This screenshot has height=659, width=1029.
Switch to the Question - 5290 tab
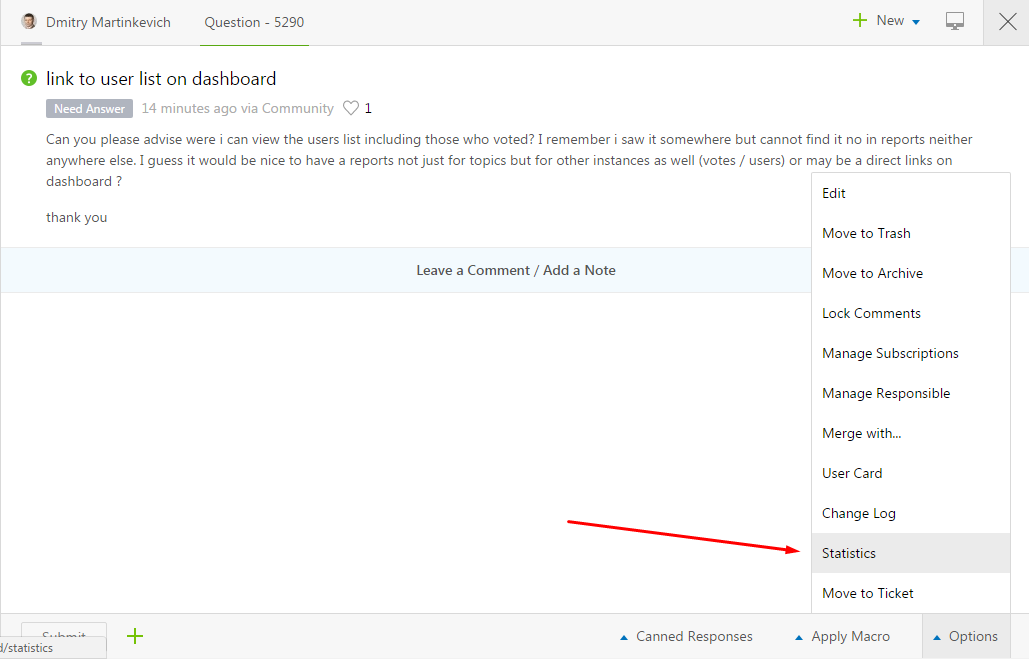pos(254,22)
